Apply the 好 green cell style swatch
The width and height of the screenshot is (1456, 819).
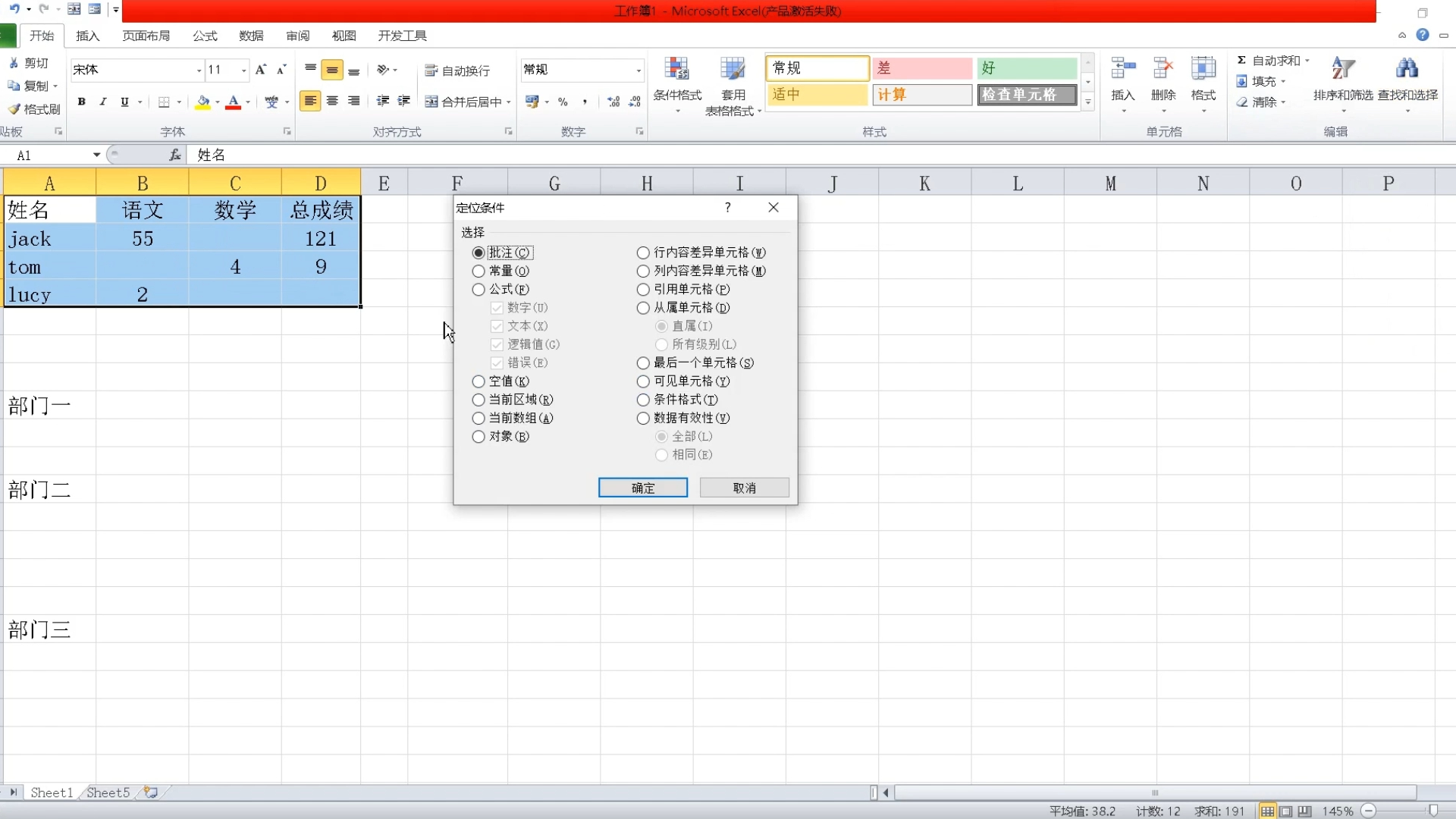pos(1026,68)
